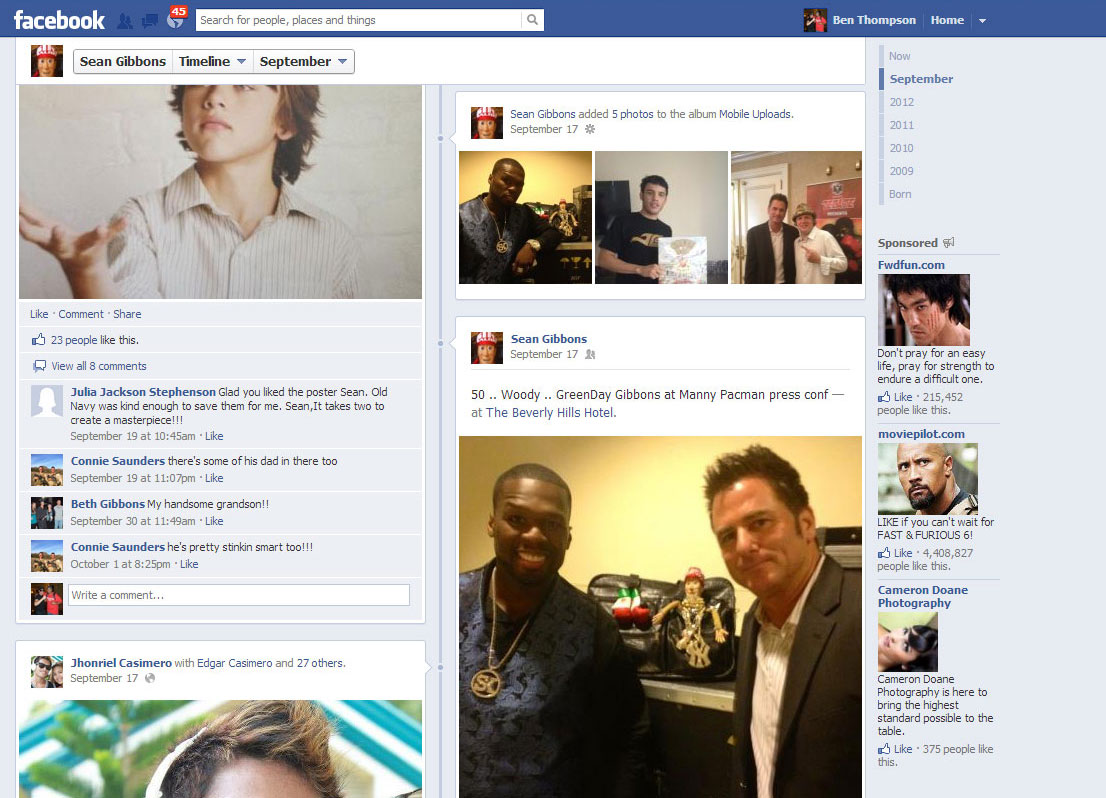Select September in timeline navigator
The width and height of the screenshot is (1106, 798).
pyautogui.click(x=921, y=79)
